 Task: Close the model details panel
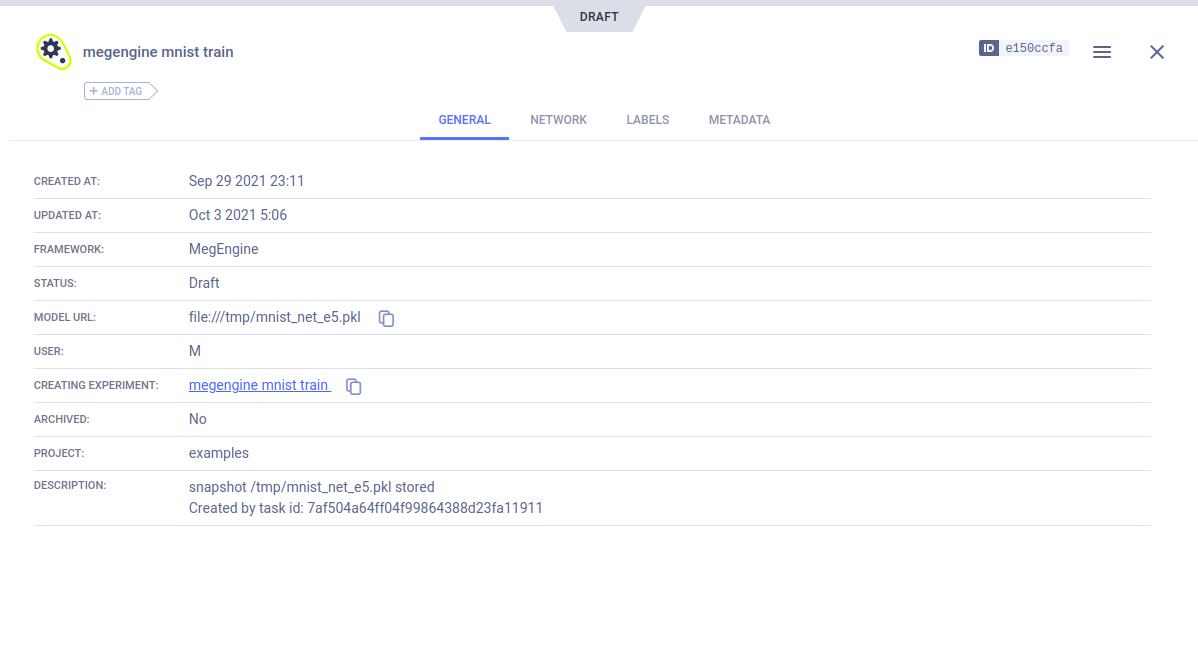pos(1156,52)
